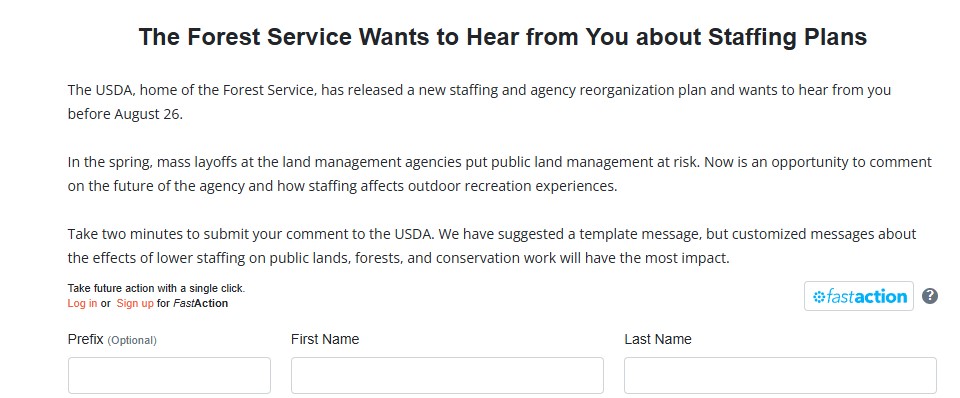
Task: Focus the Prefix input field
Action: (169, 375)
